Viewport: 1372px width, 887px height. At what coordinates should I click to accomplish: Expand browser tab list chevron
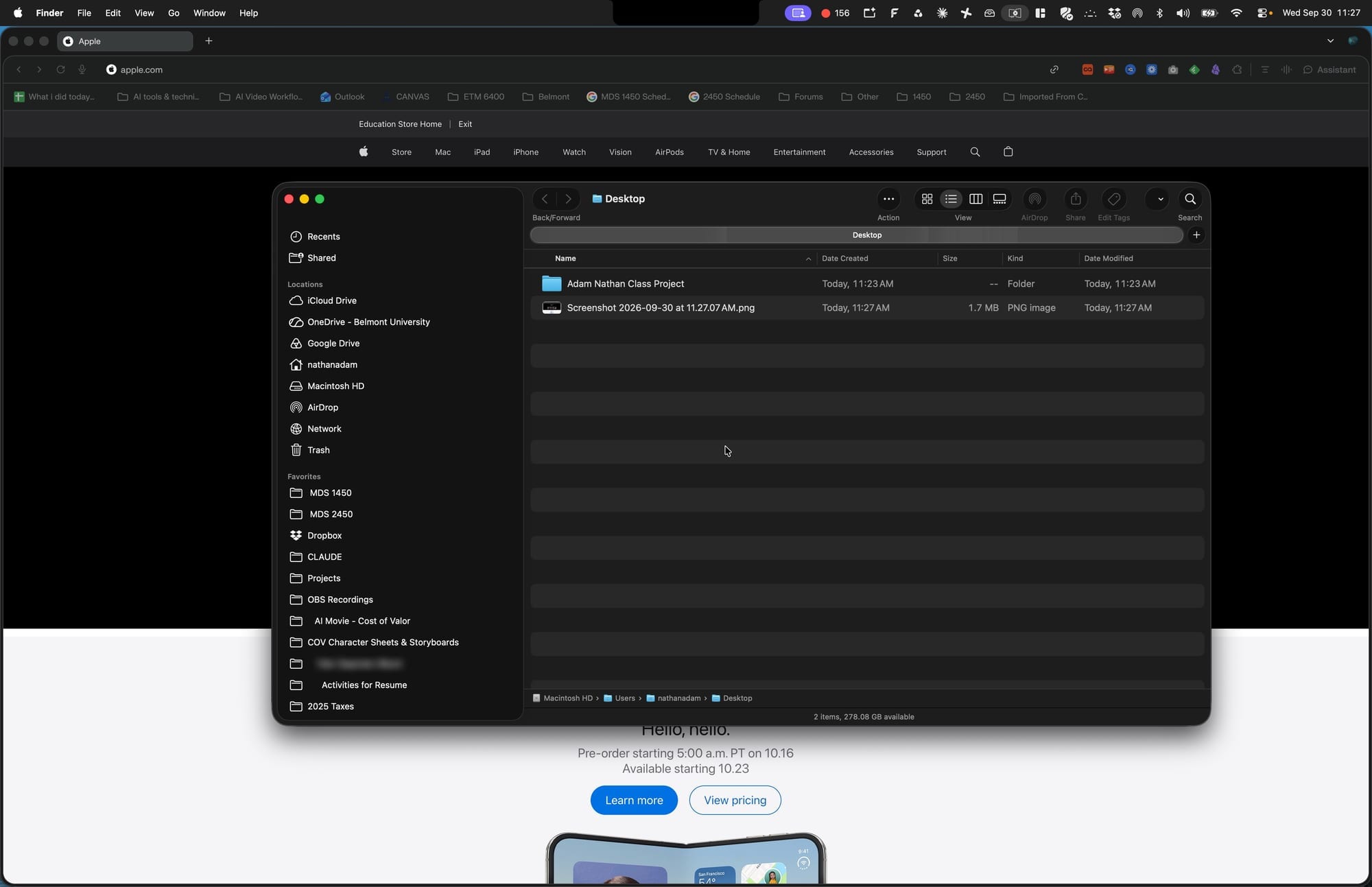click(1330, 41)
